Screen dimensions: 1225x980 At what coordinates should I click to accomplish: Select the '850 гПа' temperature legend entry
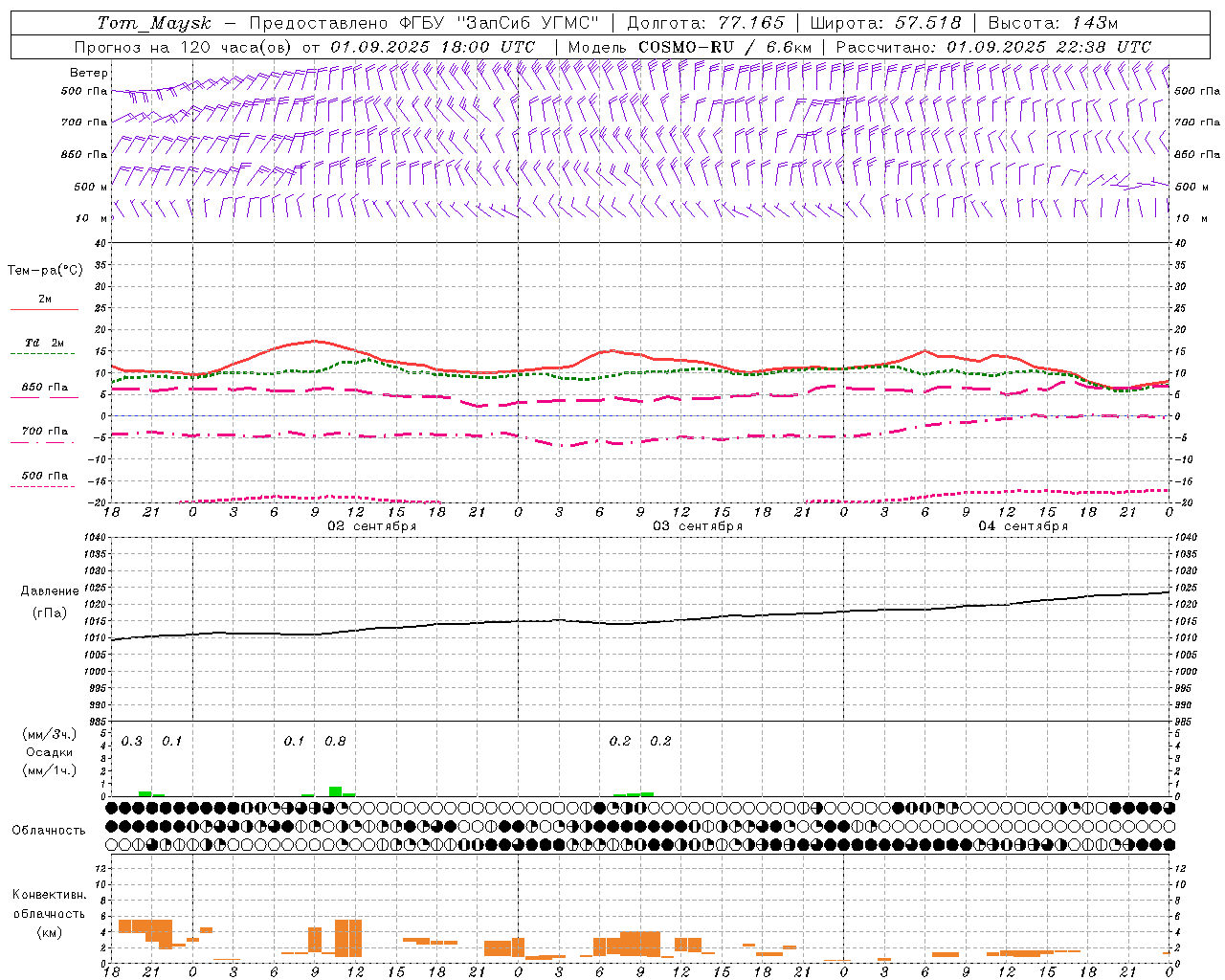[44, 387]
